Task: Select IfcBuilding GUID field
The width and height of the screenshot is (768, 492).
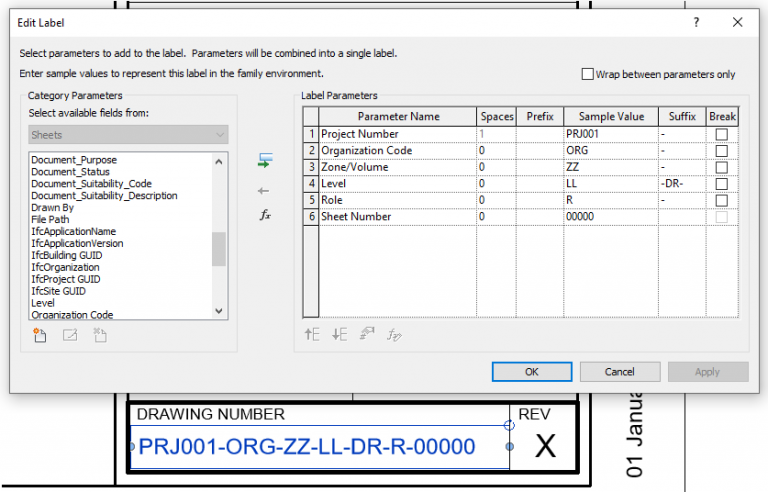Action: (67, 255)
